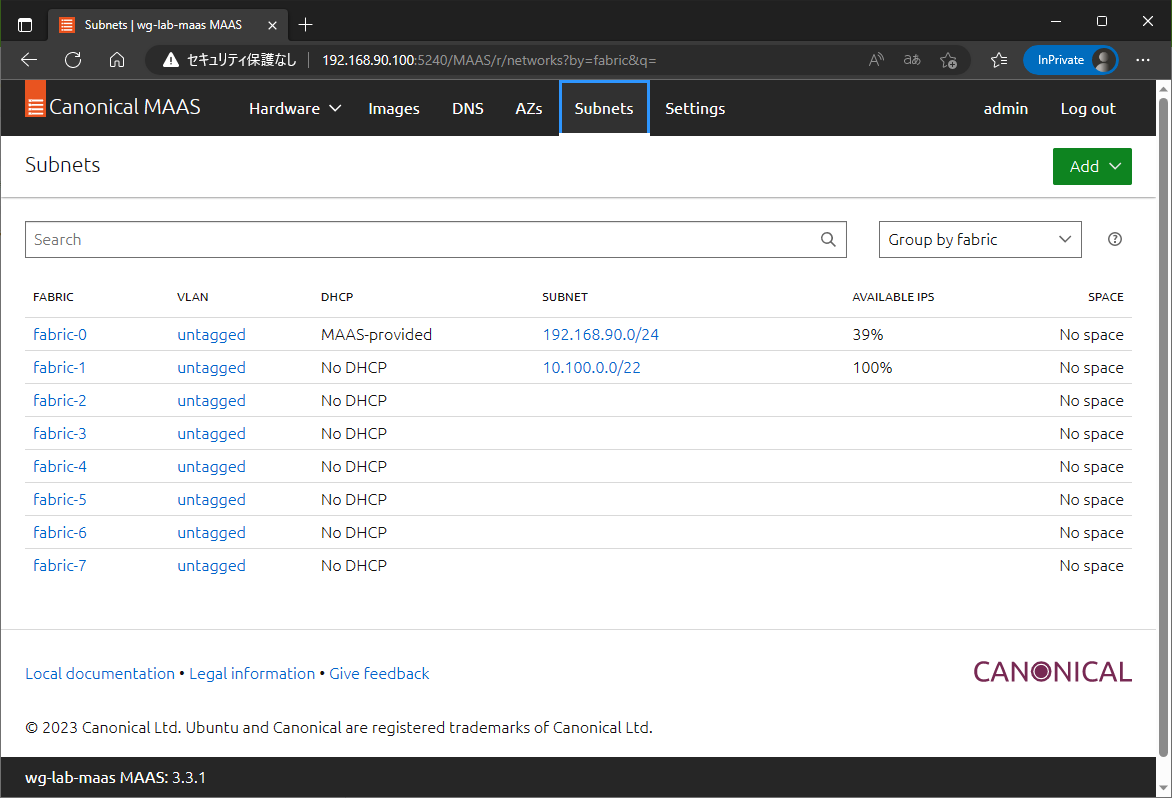Open the Group by fabric dropdown
Screen dimensions: 1172x798
click(979, 239)
